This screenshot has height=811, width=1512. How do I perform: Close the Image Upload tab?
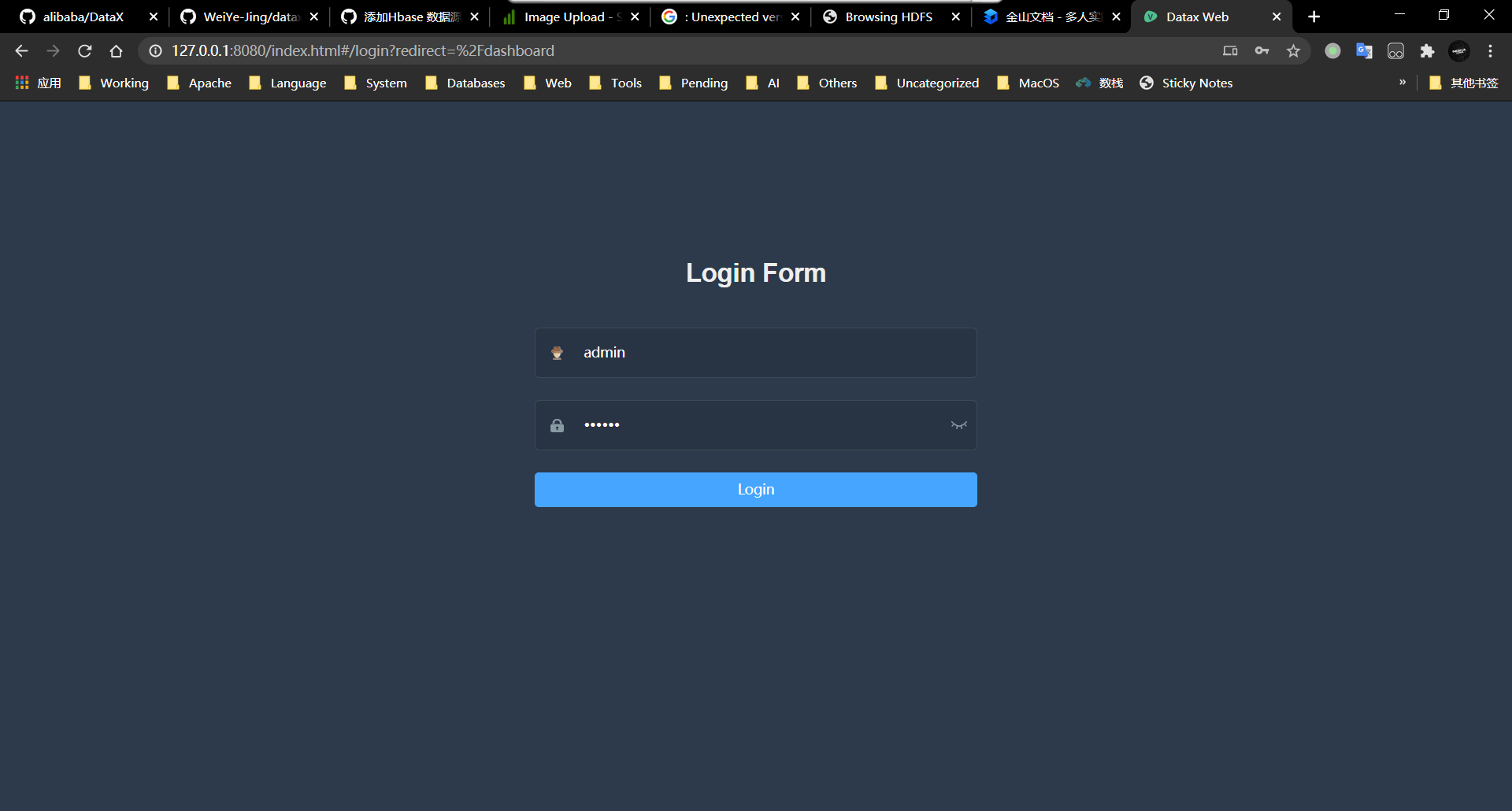click(635, 17)
